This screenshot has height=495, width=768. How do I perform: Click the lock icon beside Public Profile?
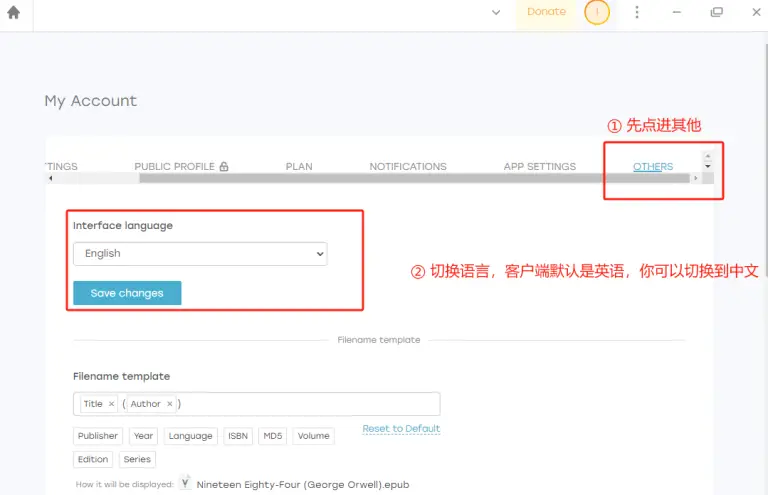pos(224,167)
